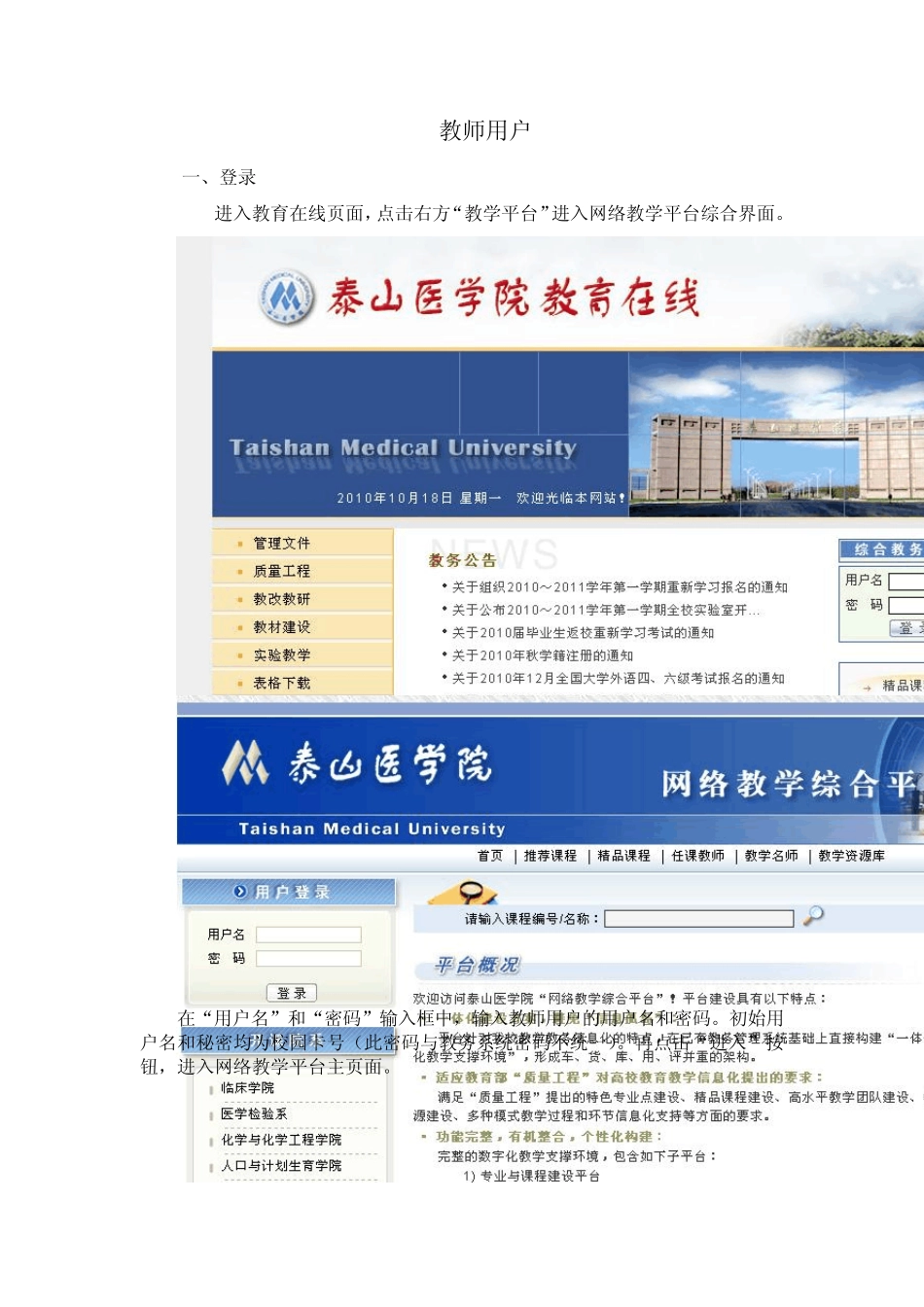Click the 密码 field in the 用户登录 panel
This screenshot has height=1307, width=924.
308,959
